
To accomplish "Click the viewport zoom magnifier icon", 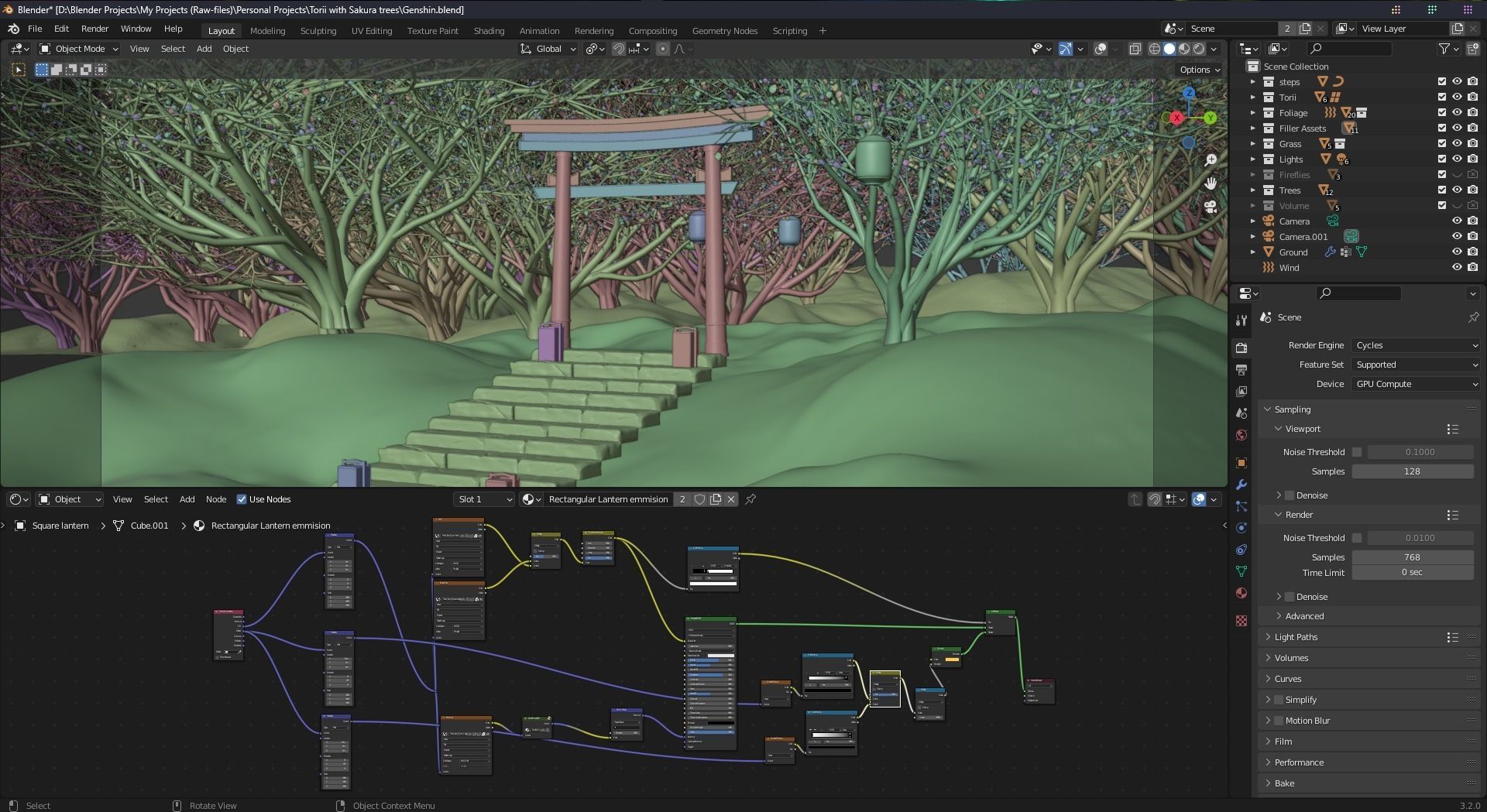I will pos(1211,160).
